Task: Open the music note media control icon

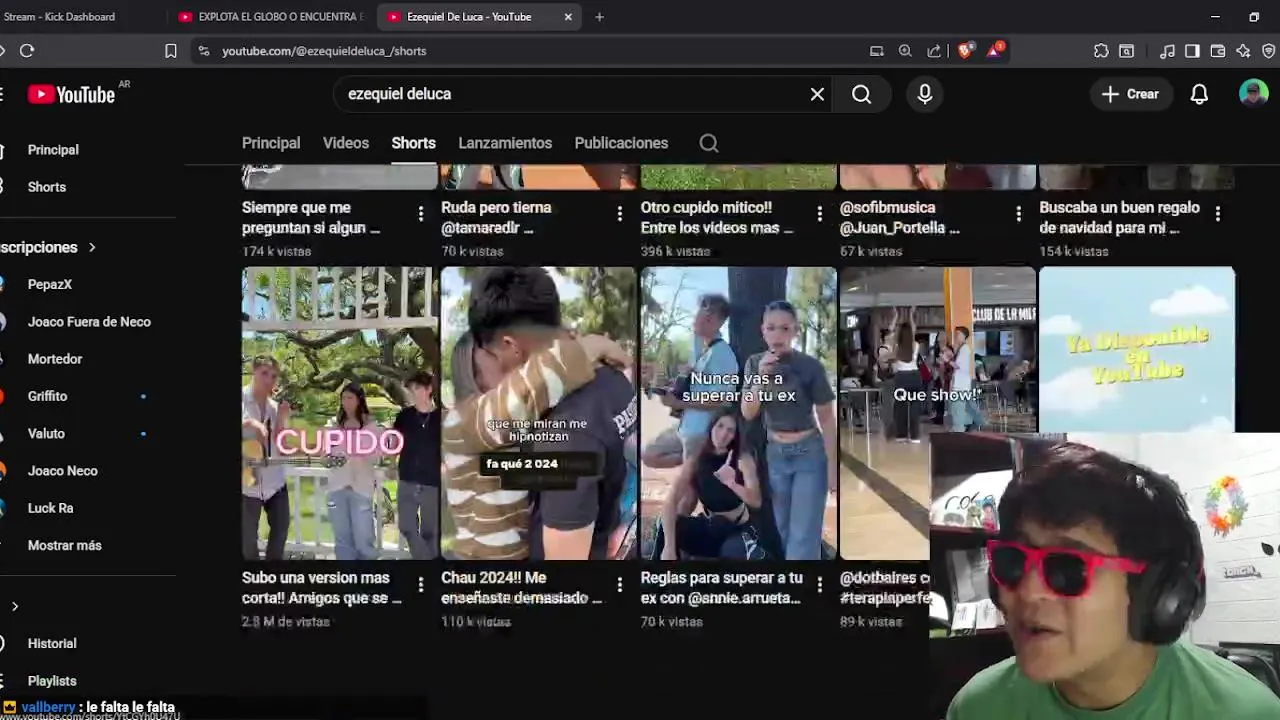Action: coord(1167,51)
